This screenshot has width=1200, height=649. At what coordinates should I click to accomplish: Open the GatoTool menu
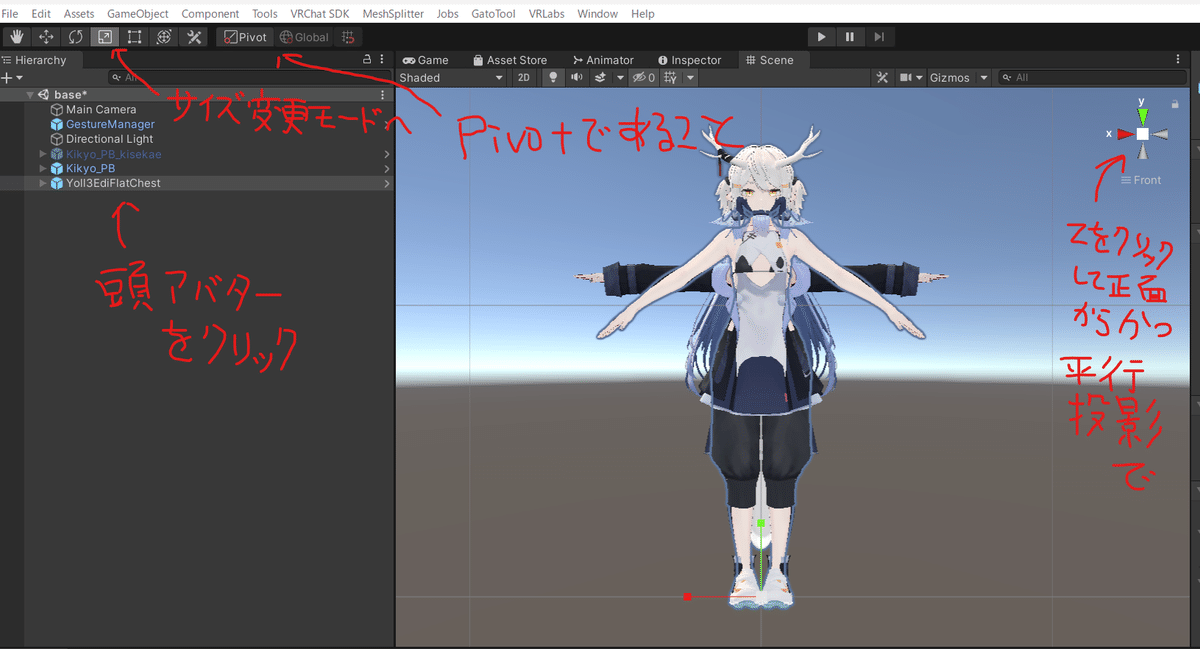pos(494,14)
